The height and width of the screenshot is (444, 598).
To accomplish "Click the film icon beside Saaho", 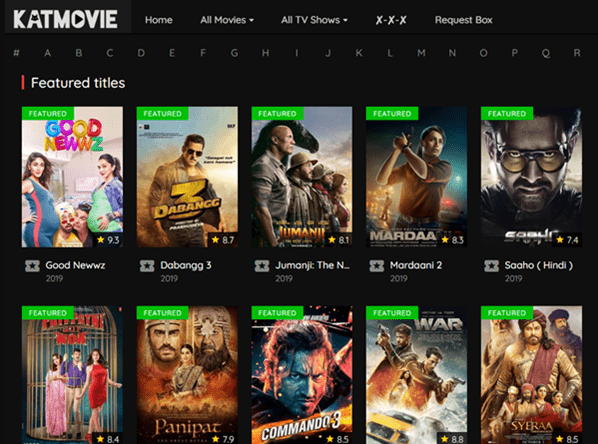I will click(x=492, y=266).
